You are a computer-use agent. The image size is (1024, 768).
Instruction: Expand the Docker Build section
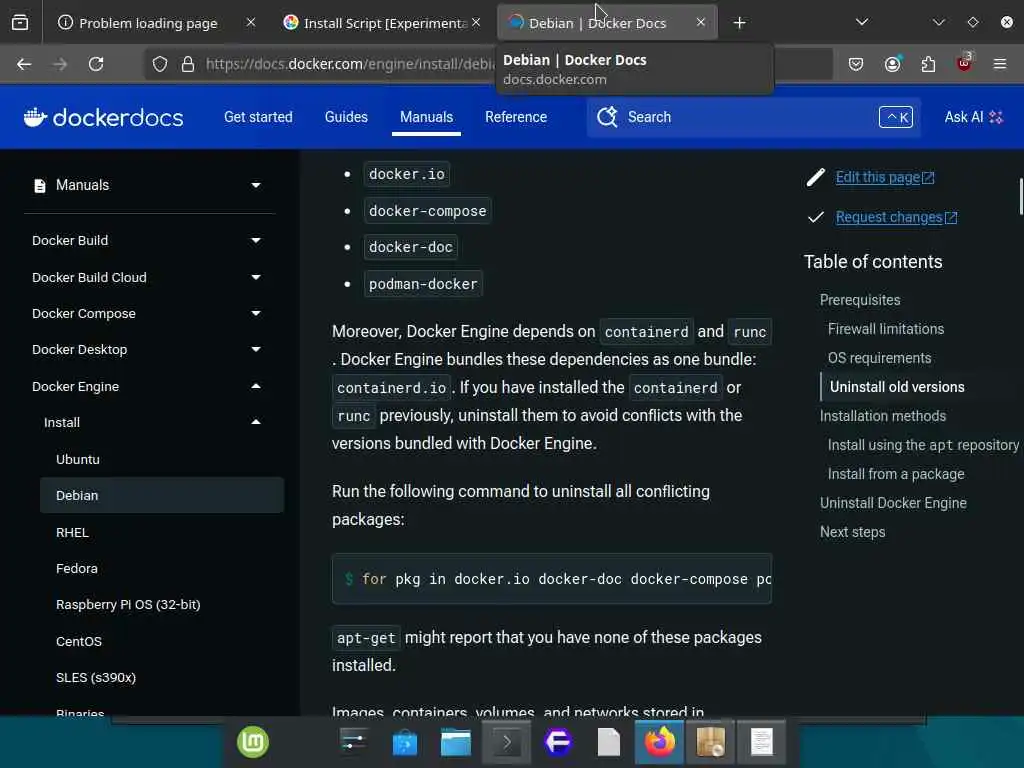click(x=256, y=240)
